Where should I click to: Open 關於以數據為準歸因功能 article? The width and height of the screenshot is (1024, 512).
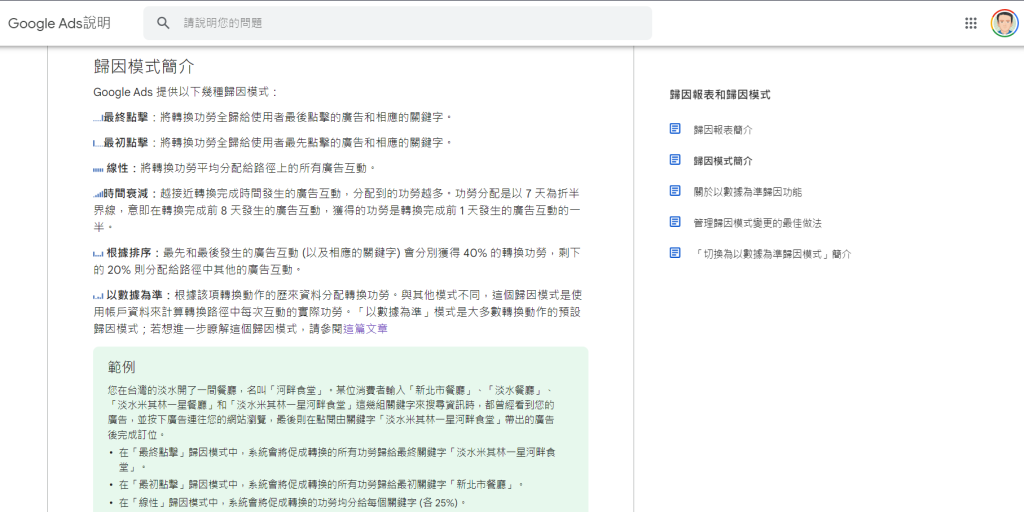[x=748, y=192]
